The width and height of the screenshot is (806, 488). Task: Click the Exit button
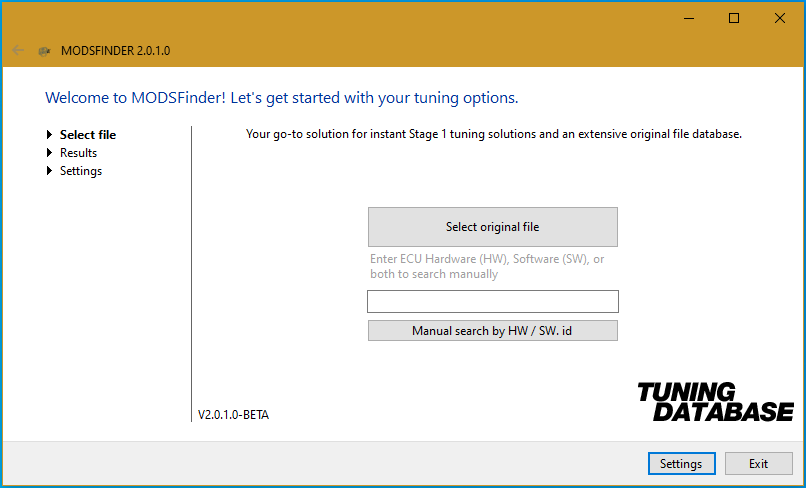click(758, 464)
